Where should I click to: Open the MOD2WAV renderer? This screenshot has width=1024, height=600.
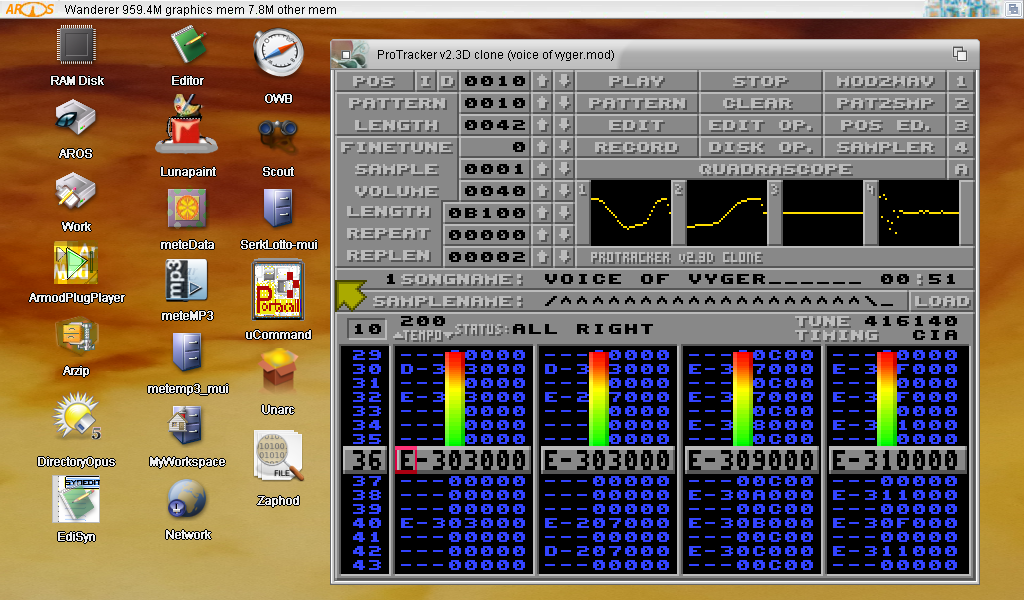(885, 81)
